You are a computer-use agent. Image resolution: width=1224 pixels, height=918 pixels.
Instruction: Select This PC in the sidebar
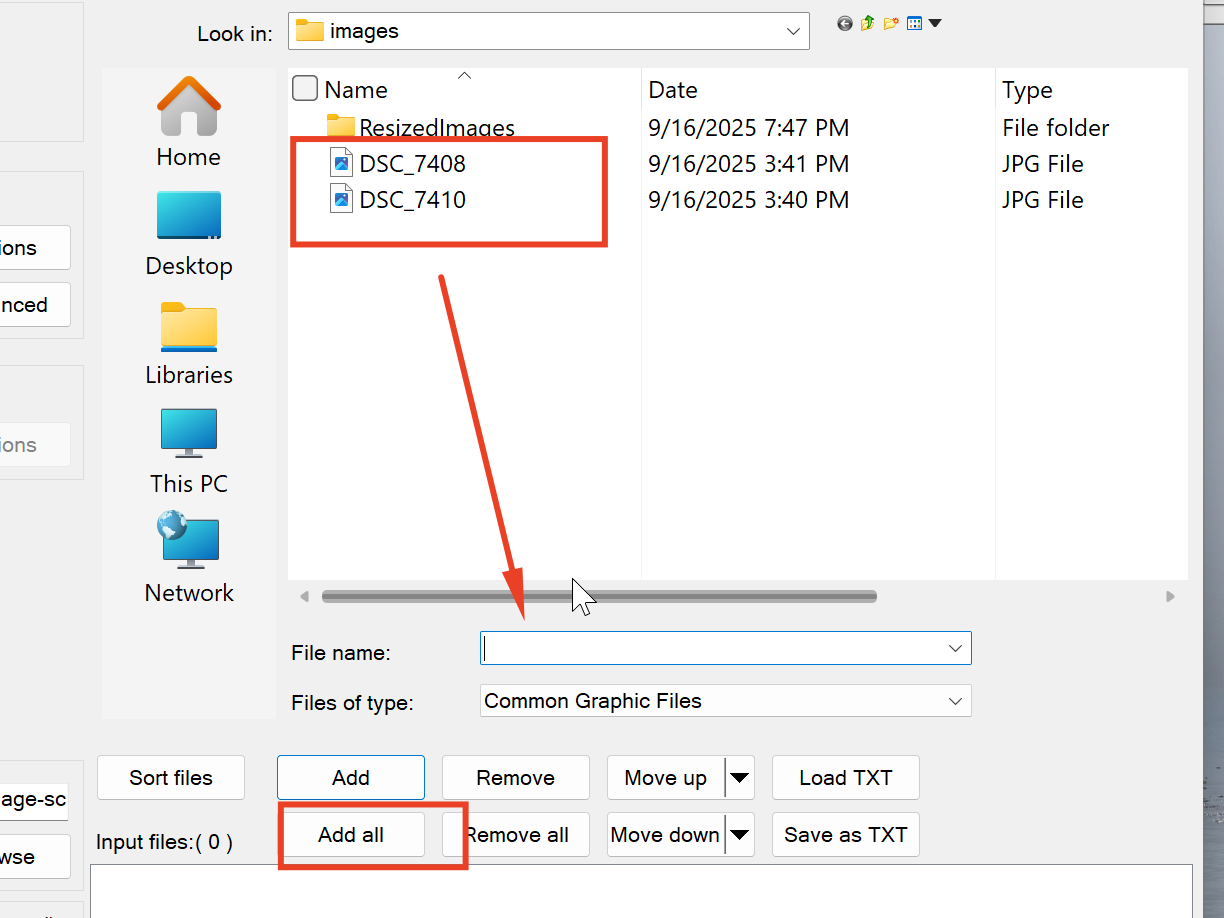coord(188,451)
